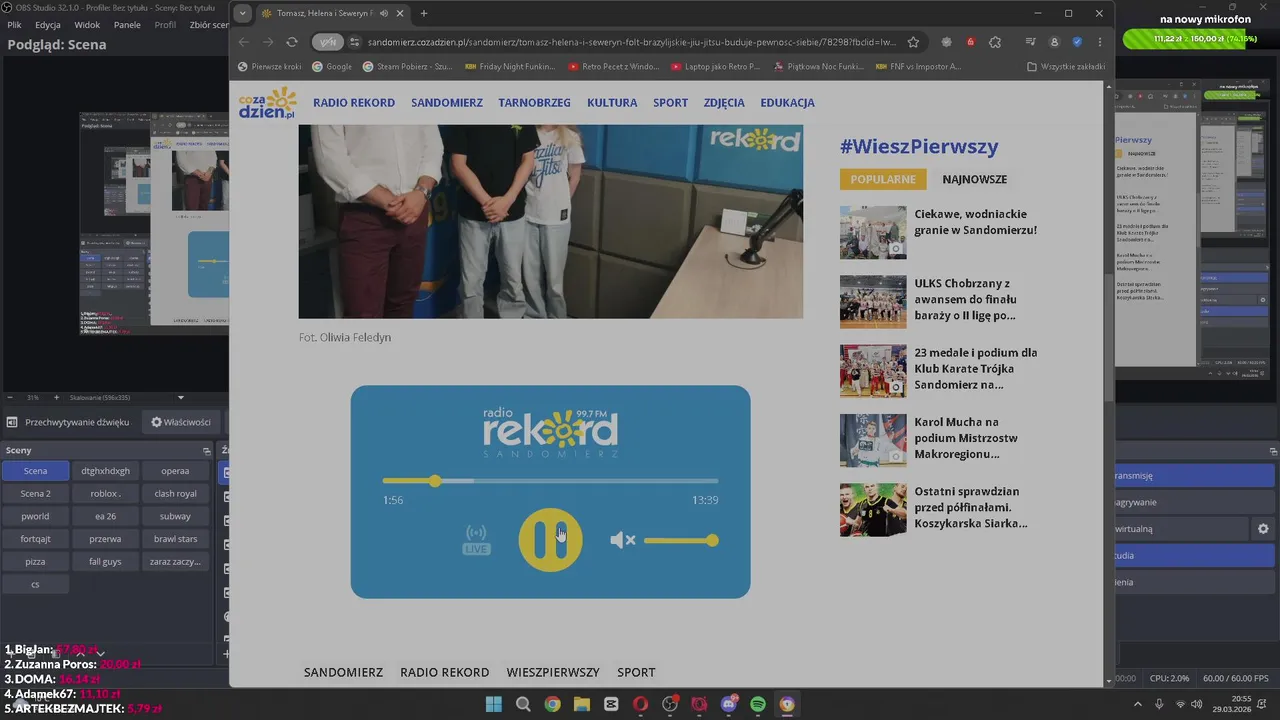Pop out the Sceny dock panel icon

[207, 451]
